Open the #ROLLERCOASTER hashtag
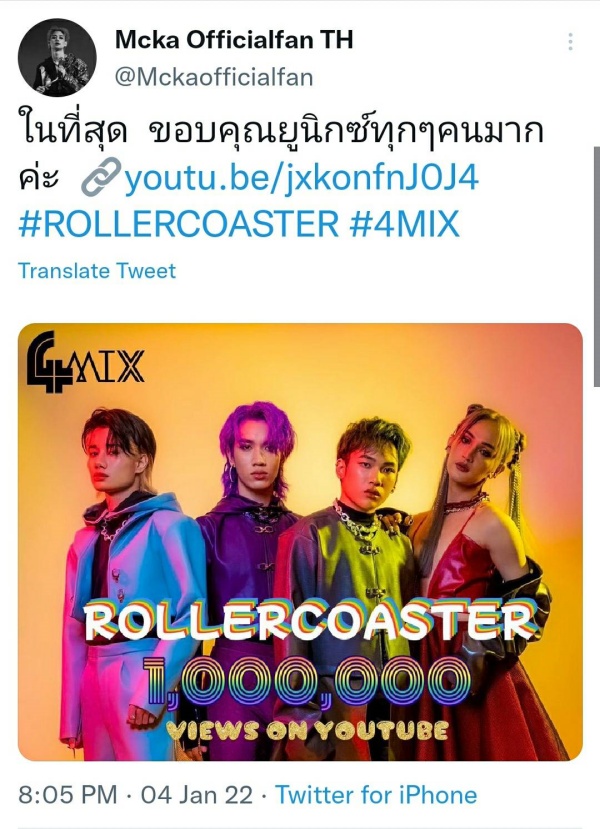This screenshot has width=600, height=829. click(x=179, y=224)
